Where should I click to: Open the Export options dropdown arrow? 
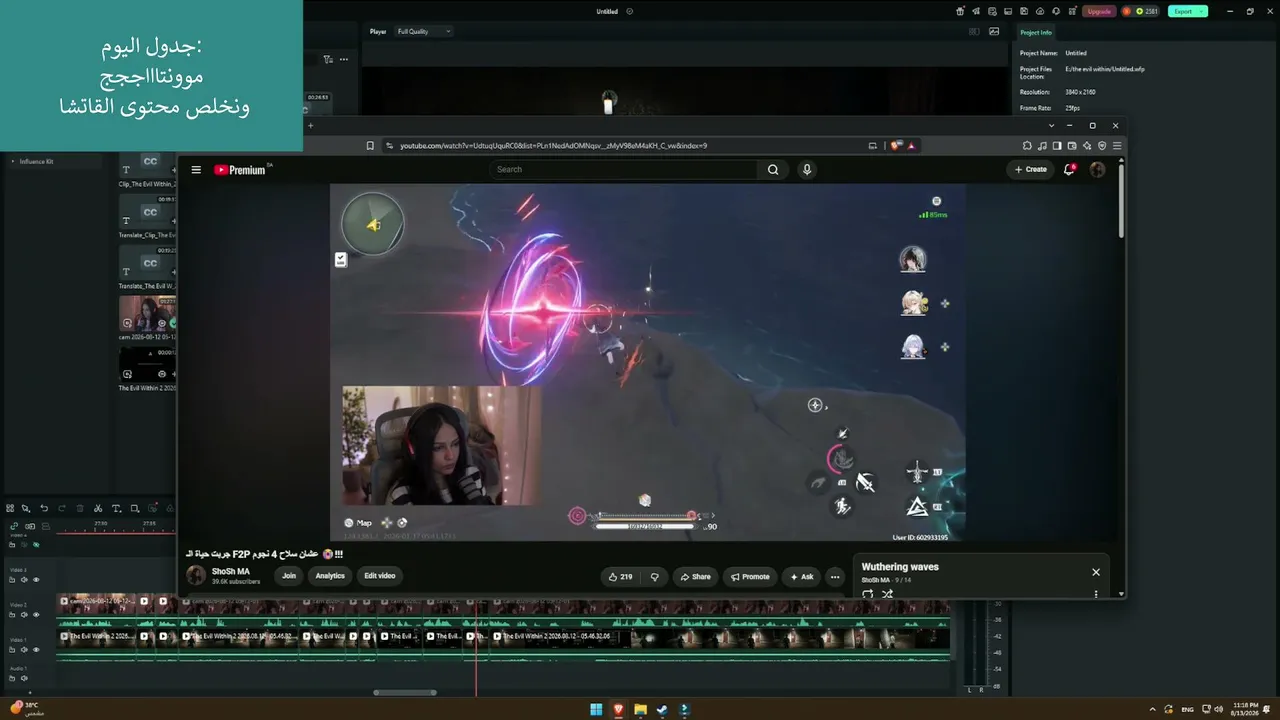pos(1201,11)
